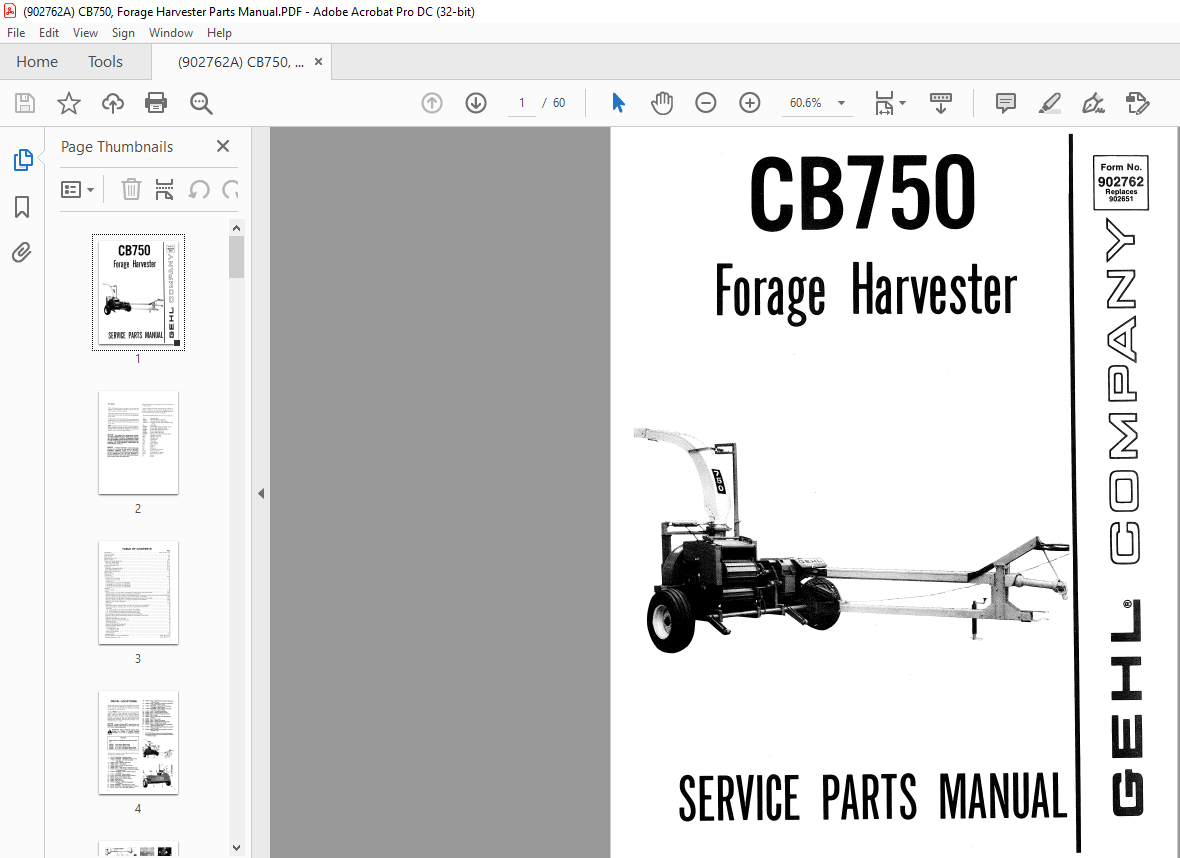Viewport: 1180px width, 858px height.
Task: Click the Save file icon
Action: tap(25, 103)
